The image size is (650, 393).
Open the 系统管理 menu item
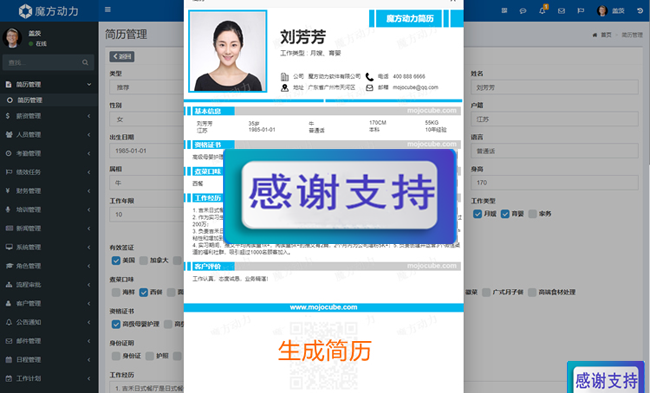click(49, 247)
